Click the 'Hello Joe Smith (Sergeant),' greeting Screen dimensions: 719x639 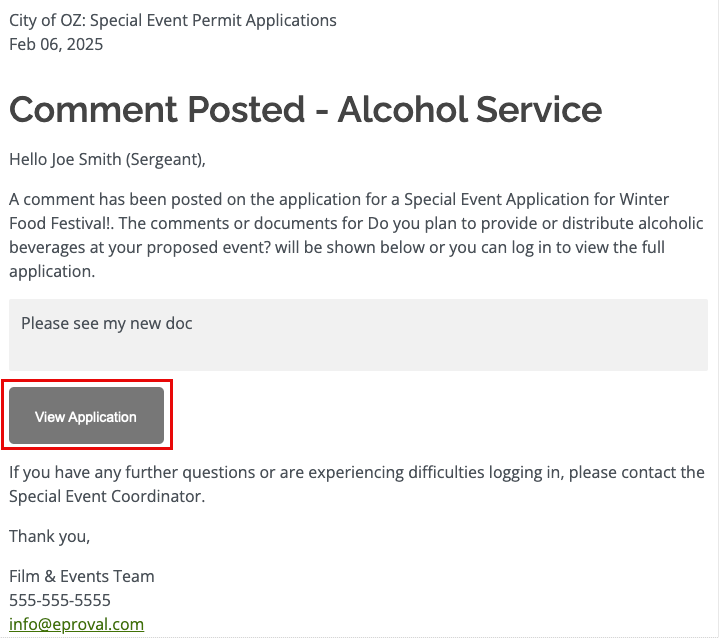point(107,160)
